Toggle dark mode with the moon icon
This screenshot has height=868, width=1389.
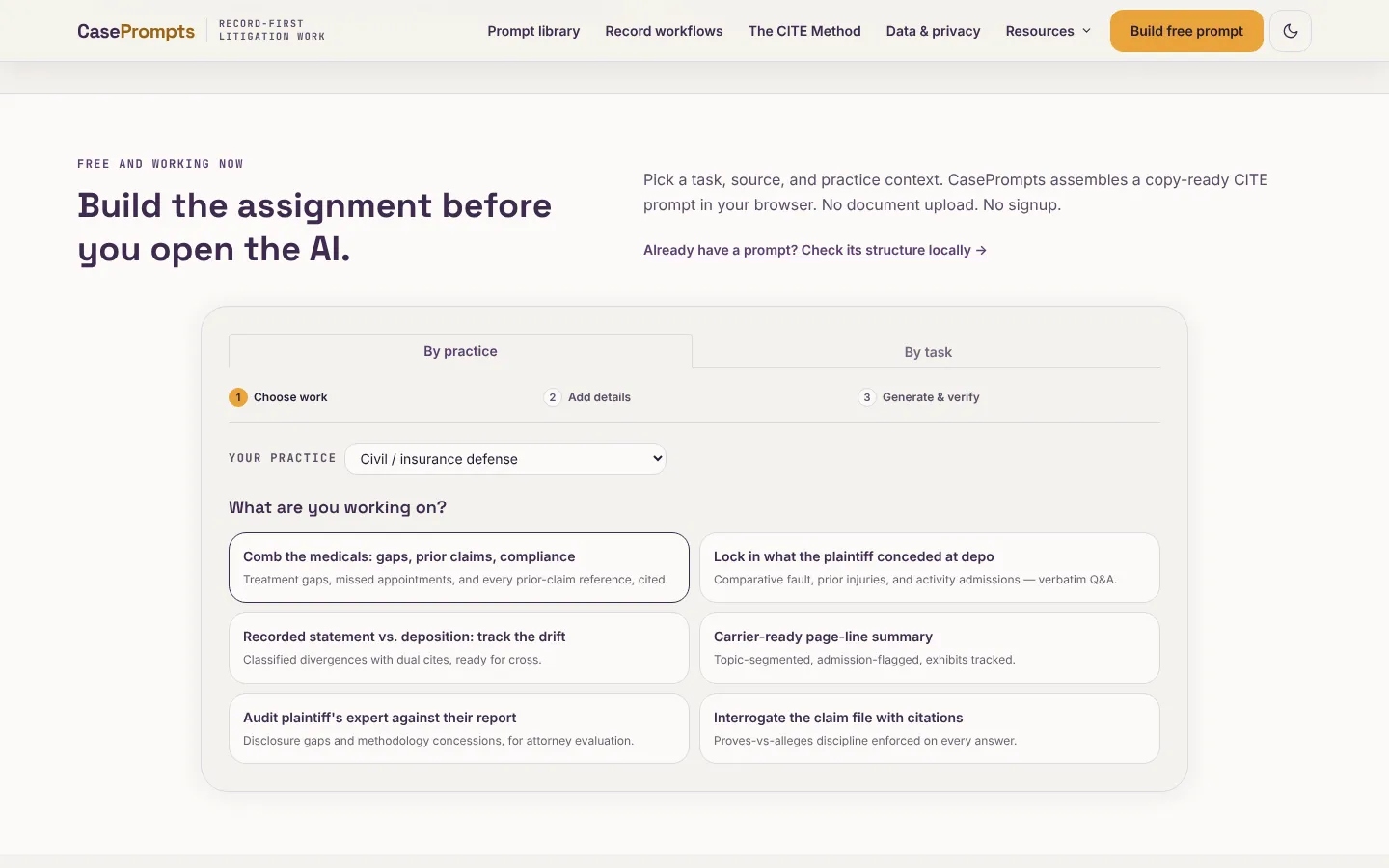1291,31
